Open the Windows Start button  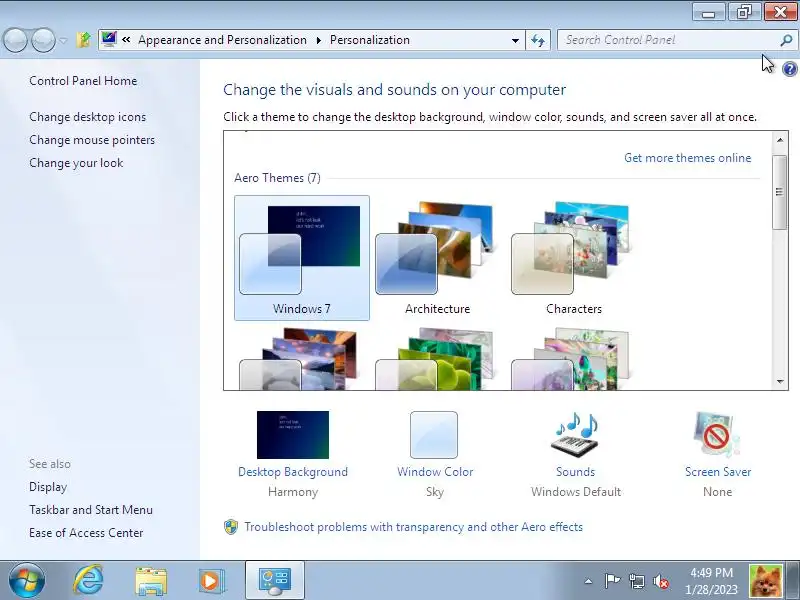point(27,580)
